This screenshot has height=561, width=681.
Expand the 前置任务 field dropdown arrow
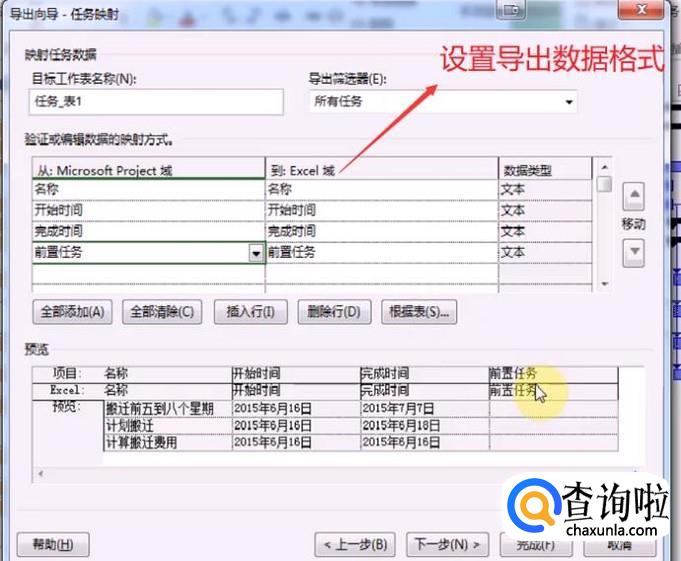point(256,253)
